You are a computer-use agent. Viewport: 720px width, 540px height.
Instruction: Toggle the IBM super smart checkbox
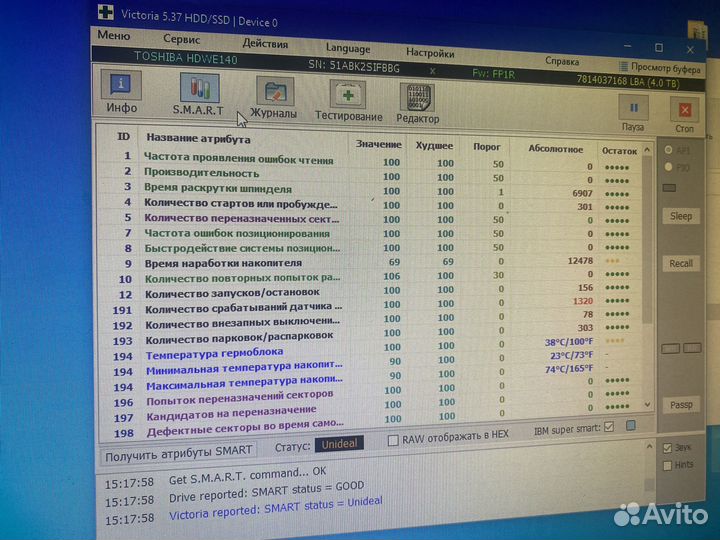point(609,427)
